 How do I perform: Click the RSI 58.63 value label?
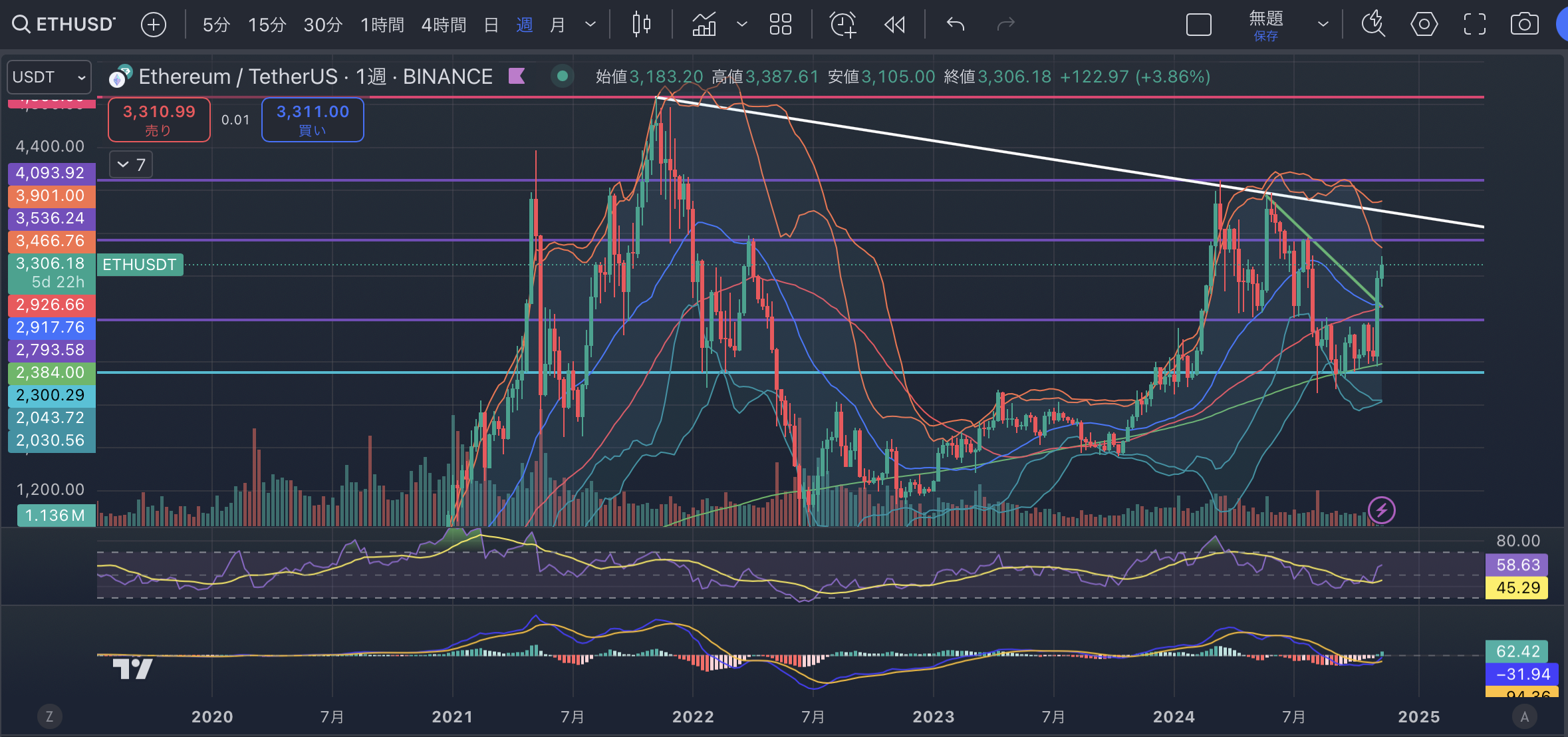[1517, 565]
